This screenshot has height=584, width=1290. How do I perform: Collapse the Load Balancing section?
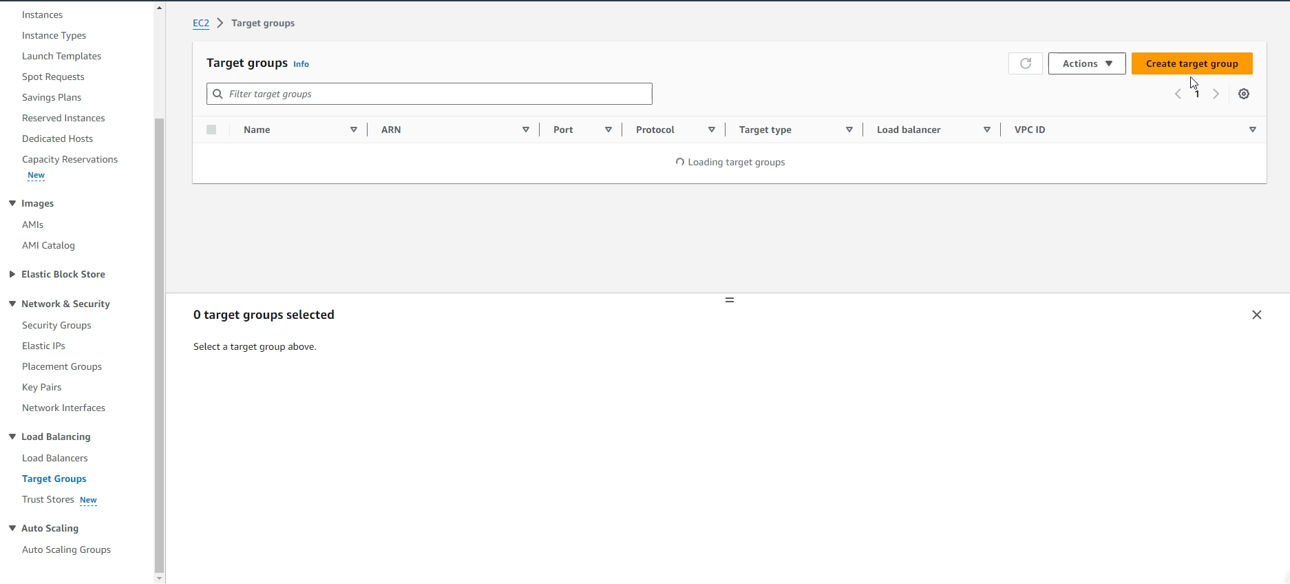tap(12, 437)
